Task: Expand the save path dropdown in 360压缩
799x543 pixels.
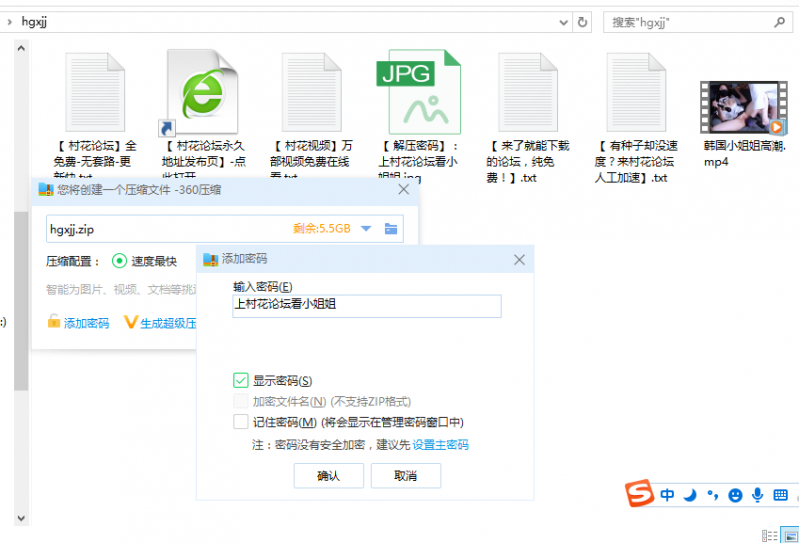Action: 366,229
